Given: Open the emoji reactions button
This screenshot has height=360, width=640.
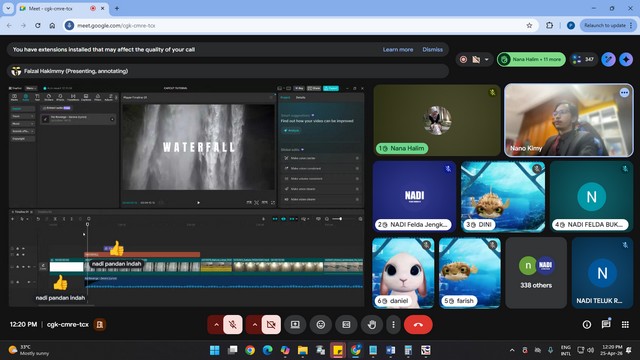Looking at the screenshot, I should (321, 324).
